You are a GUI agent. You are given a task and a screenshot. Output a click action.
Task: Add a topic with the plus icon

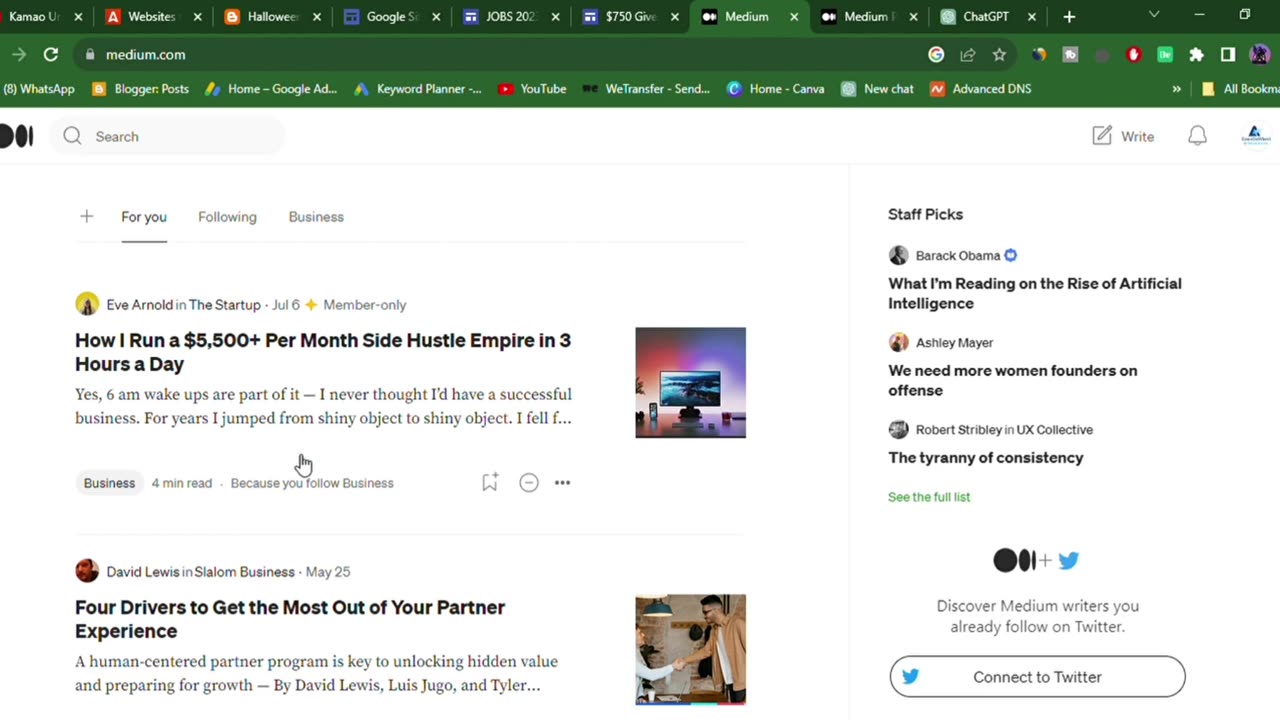pyautogui.click(x=86, y=216)
